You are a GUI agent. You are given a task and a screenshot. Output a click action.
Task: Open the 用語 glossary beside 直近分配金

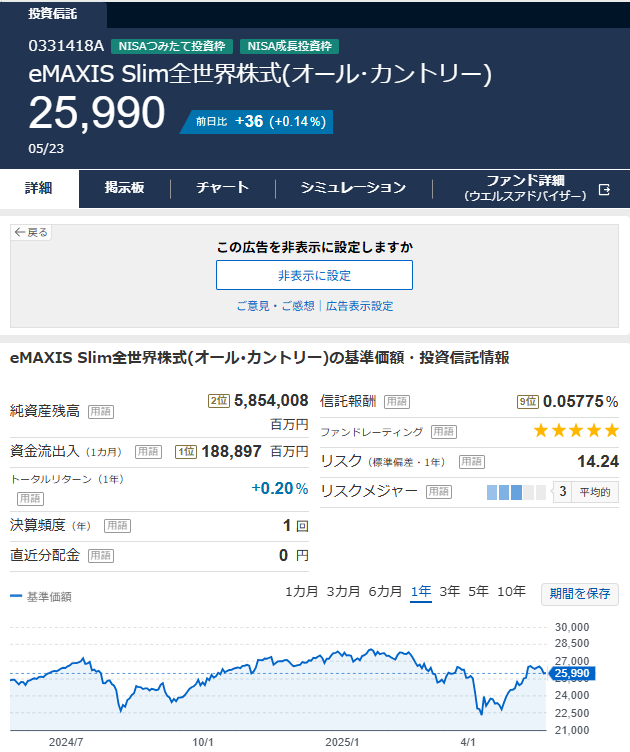[101, 556]
